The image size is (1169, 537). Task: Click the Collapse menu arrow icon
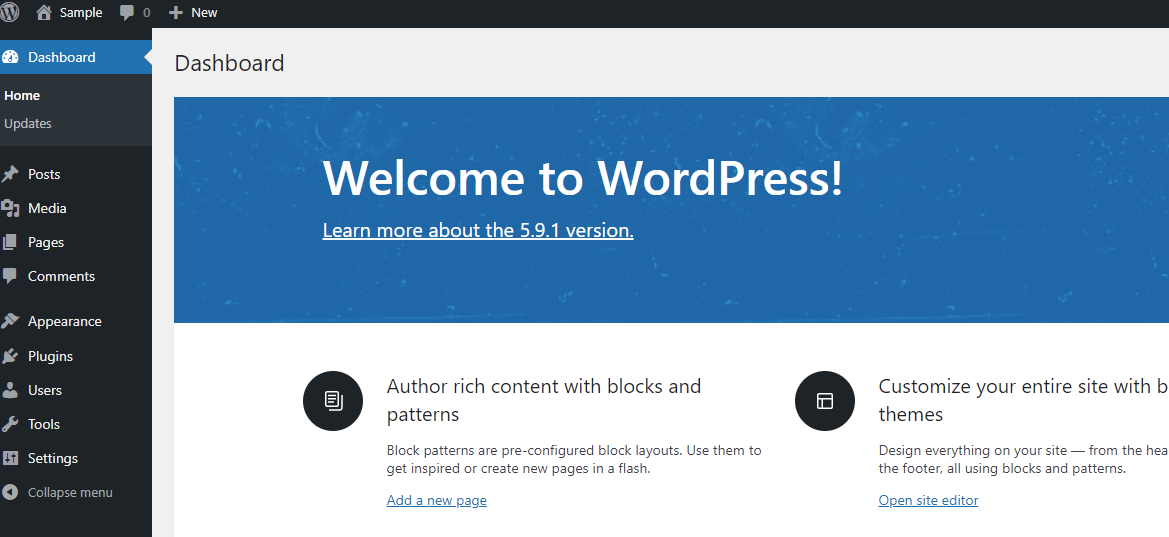(x=10, y=492)
